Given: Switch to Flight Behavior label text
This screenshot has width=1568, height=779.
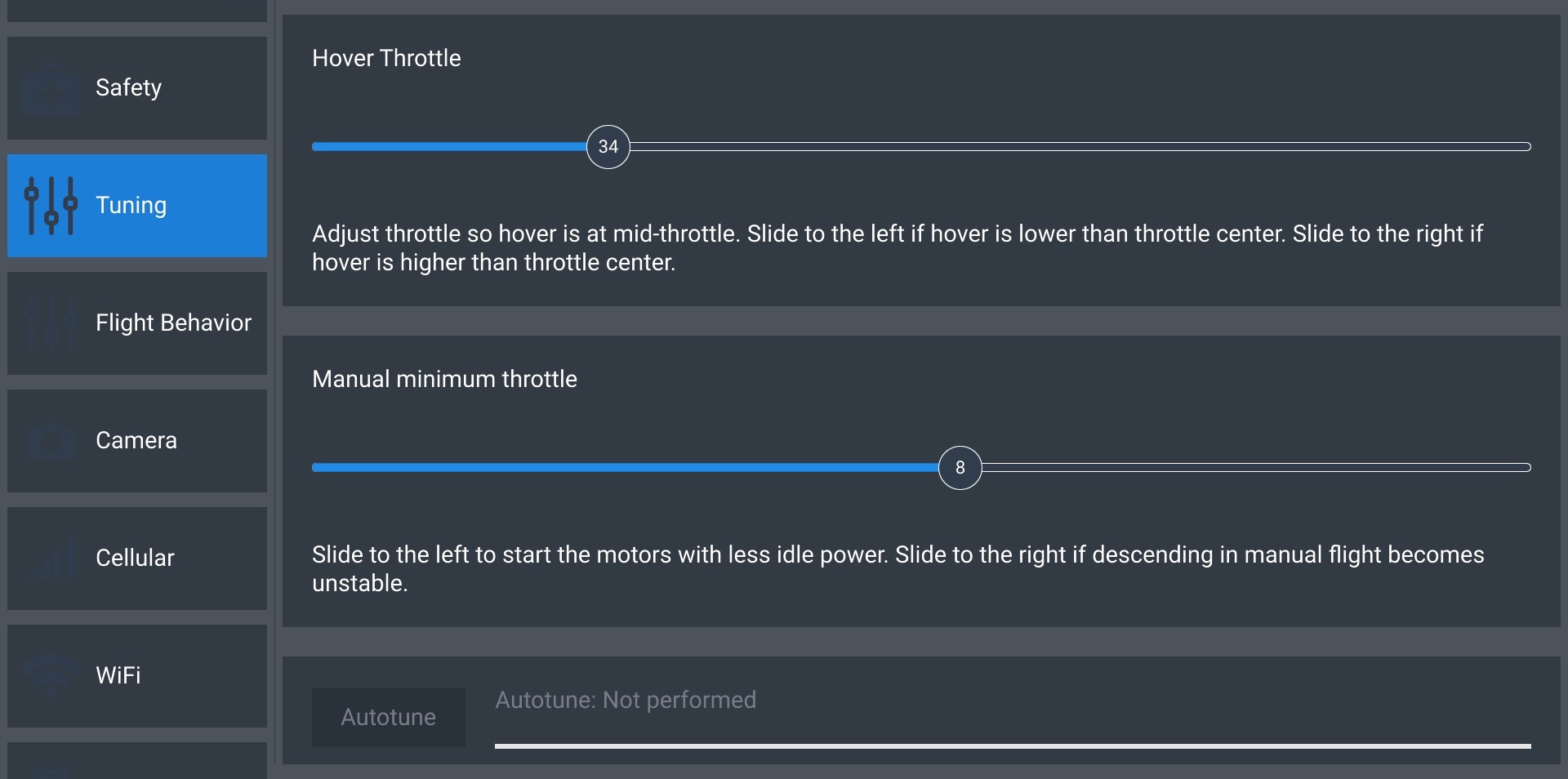Looking at the screenshot, I should tap(173, 323).
